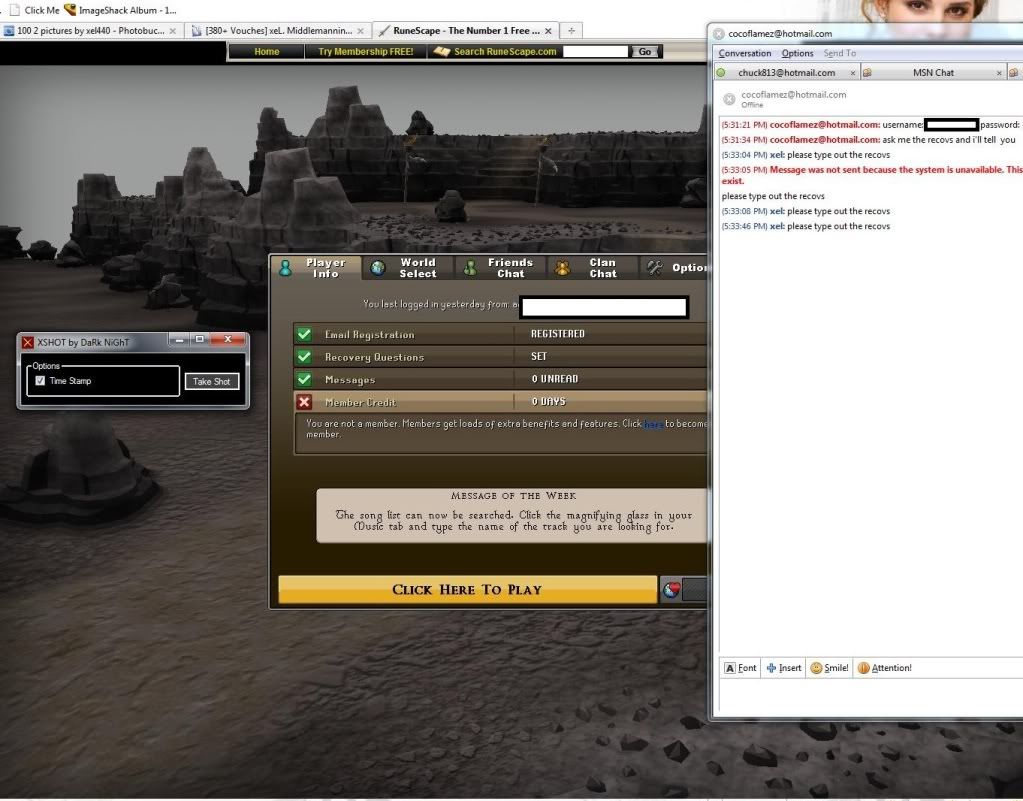Click the ImageShack Album bookmark label

[x=128, y=10]
